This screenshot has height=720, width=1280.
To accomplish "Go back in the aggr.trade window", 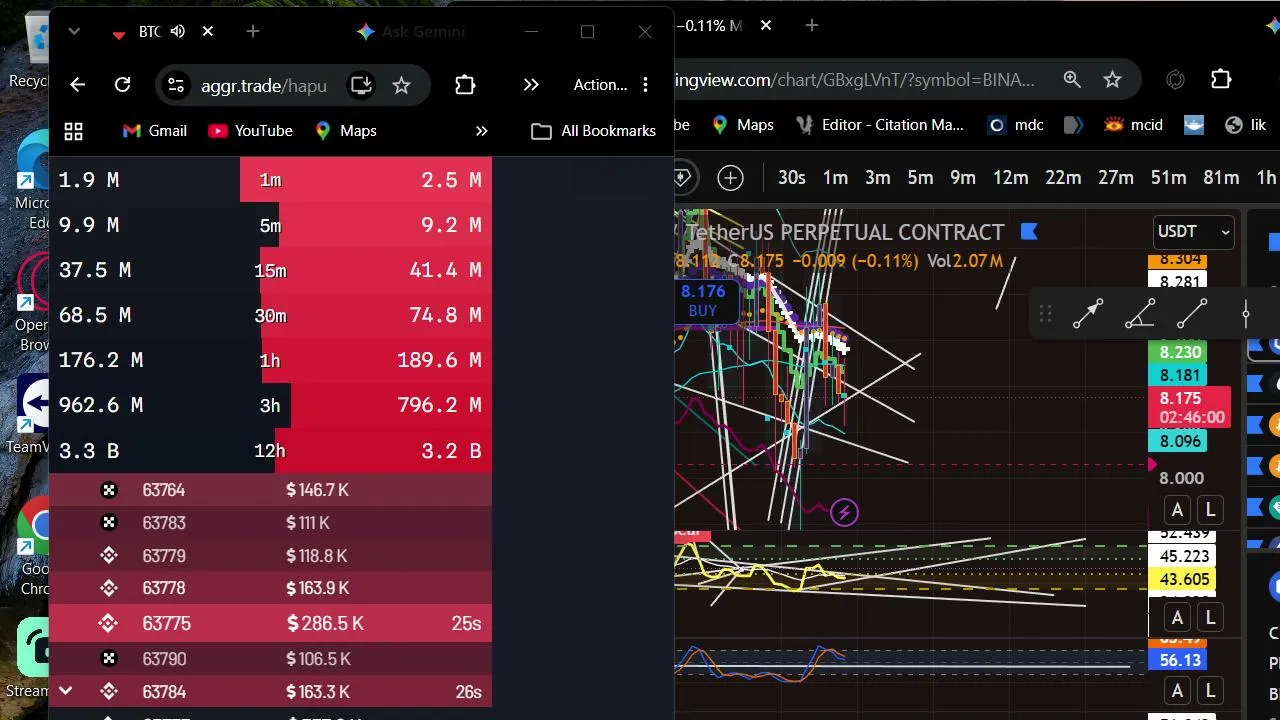I will (78, 85).
